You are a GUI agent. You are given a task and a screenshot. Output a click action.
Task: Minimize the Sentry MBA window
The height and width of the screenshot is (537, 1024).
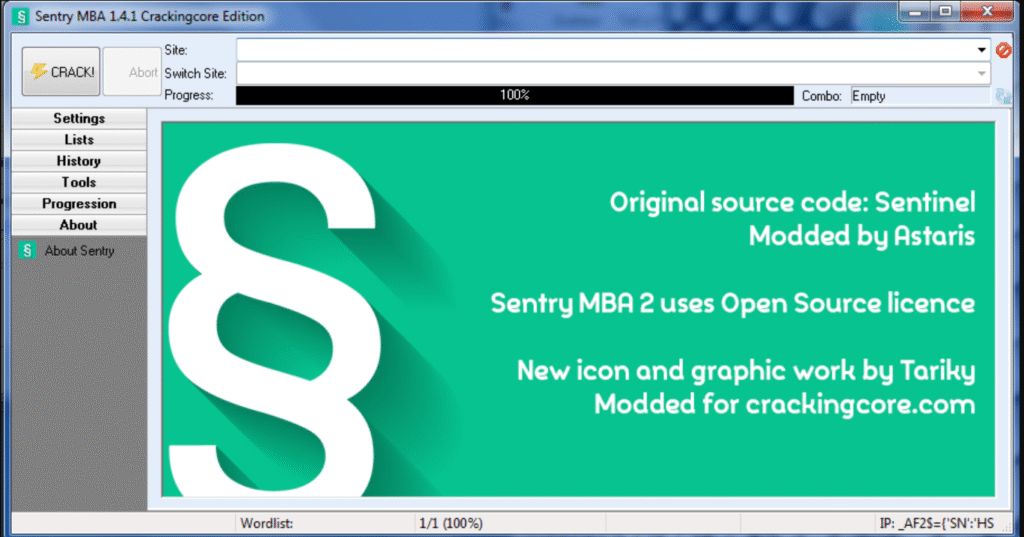pos(915,12)
